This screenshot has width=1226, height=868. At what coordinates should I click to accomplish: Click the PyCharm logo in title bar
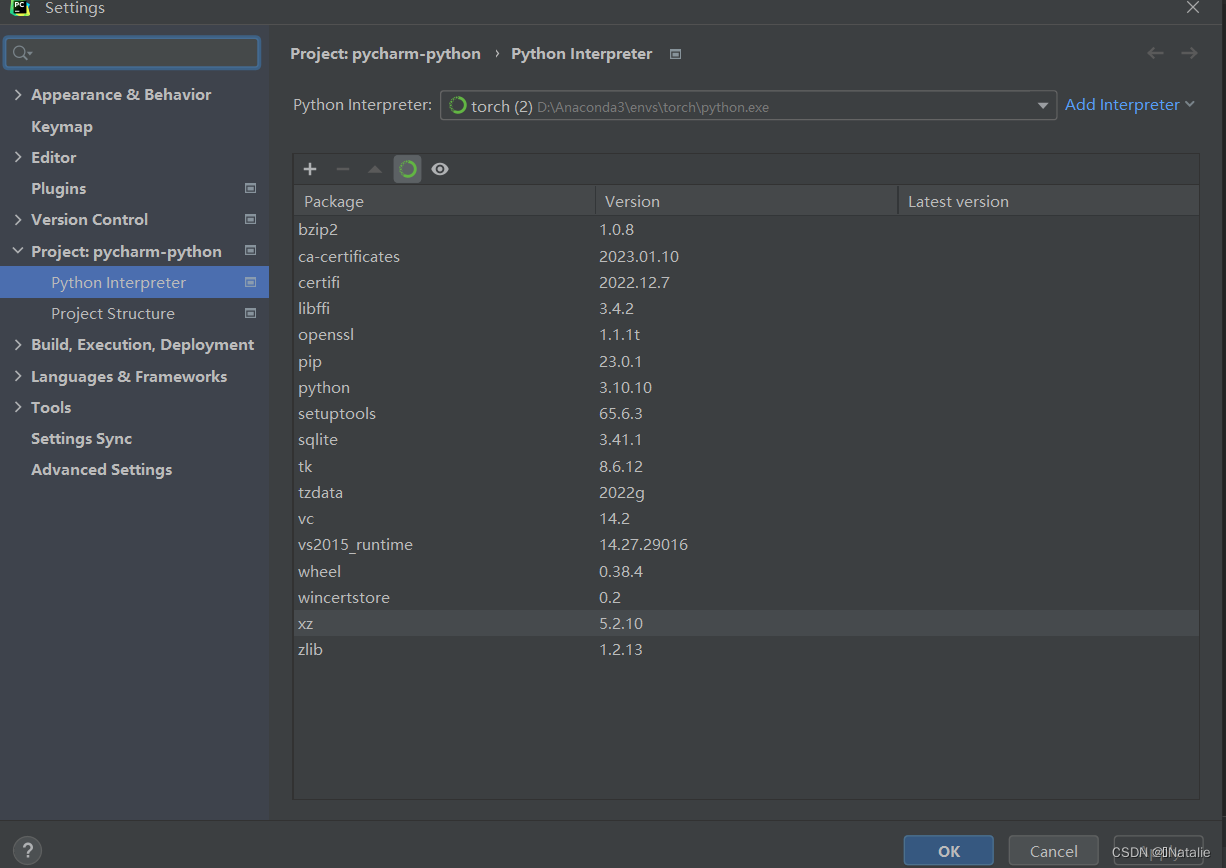click(20, 8)
